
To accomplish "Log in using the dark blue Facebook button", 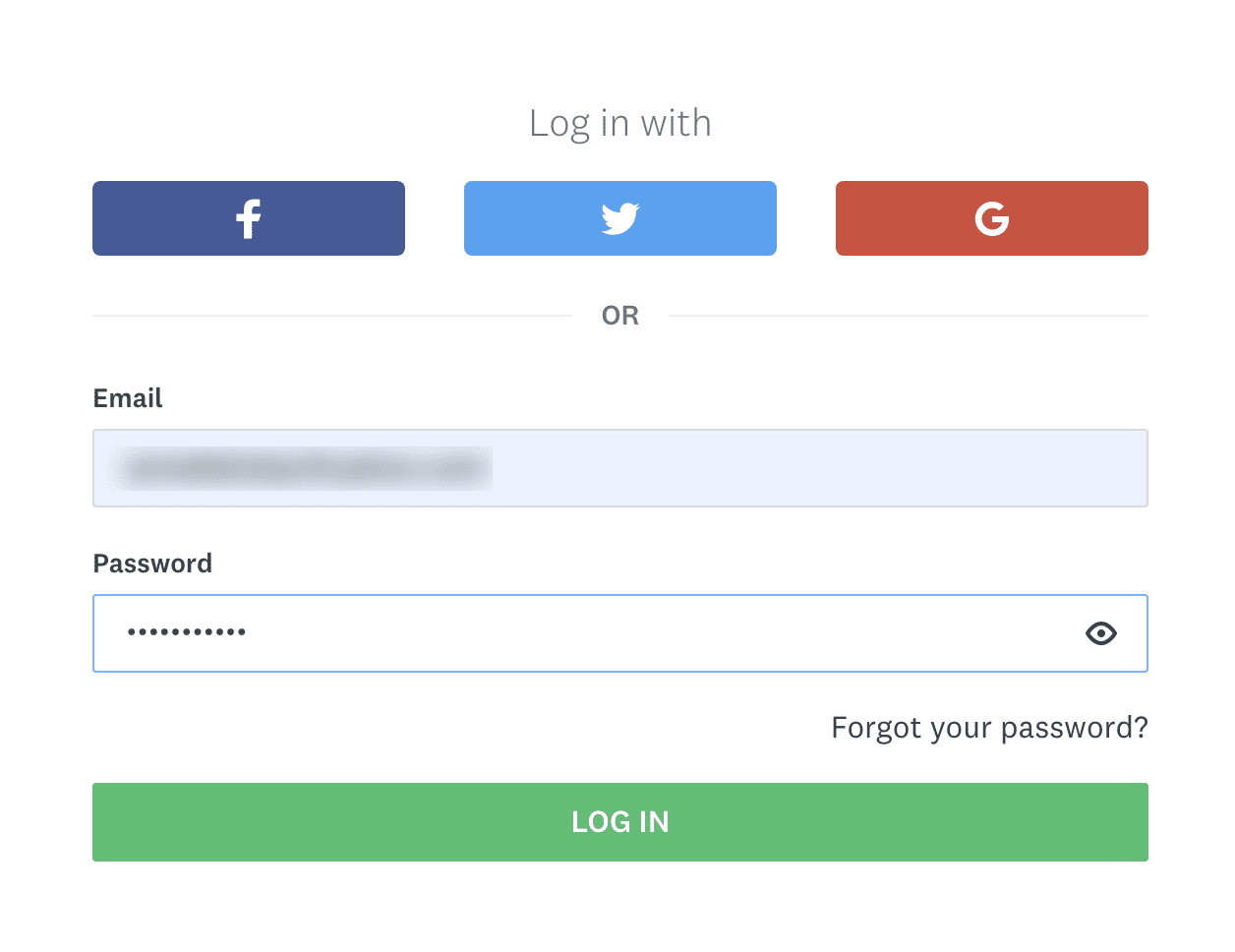I will point(249,218).
